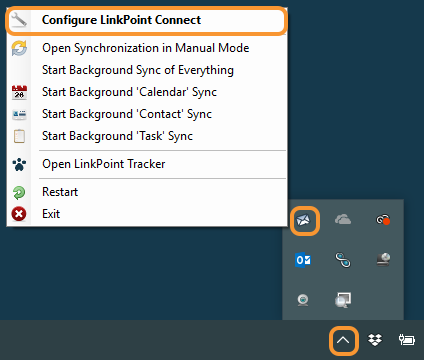Click the overlapping monitors tray icon

[343, 300]
